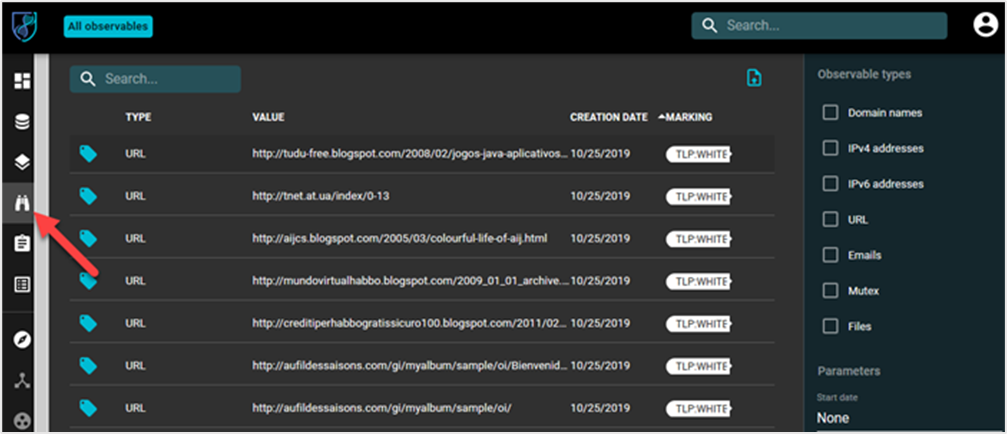Click the All observables chip
The width and height of the screenshot is (1007, 434).
108,26
